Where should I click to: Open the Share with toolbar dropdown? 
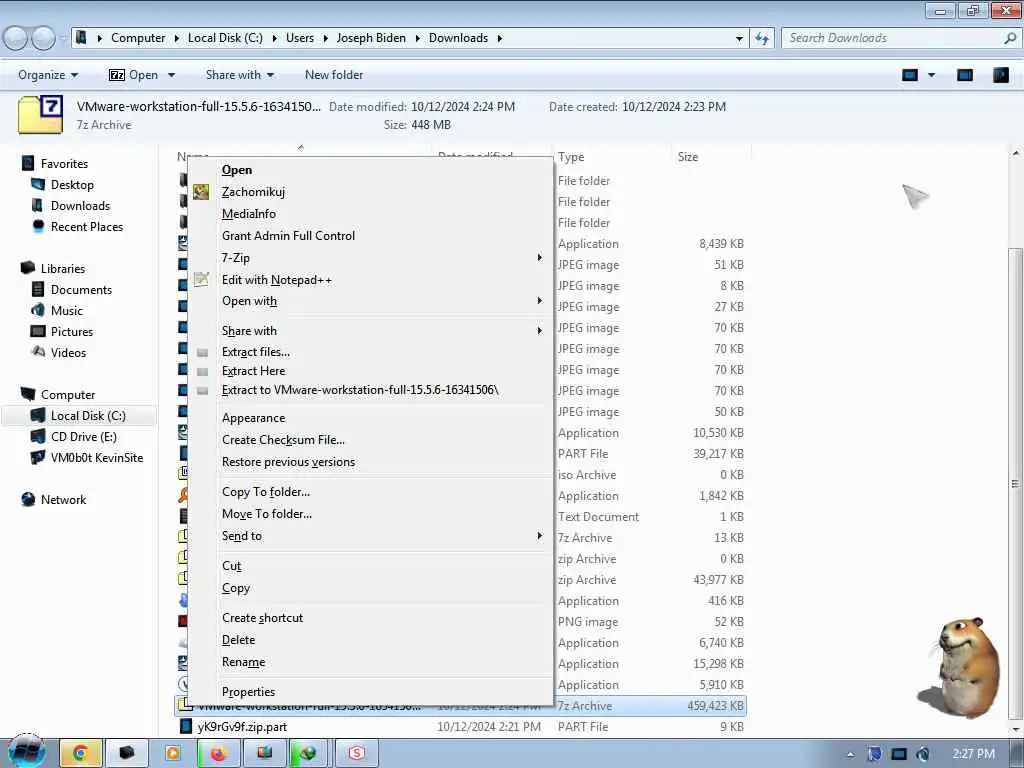[240, 75]
